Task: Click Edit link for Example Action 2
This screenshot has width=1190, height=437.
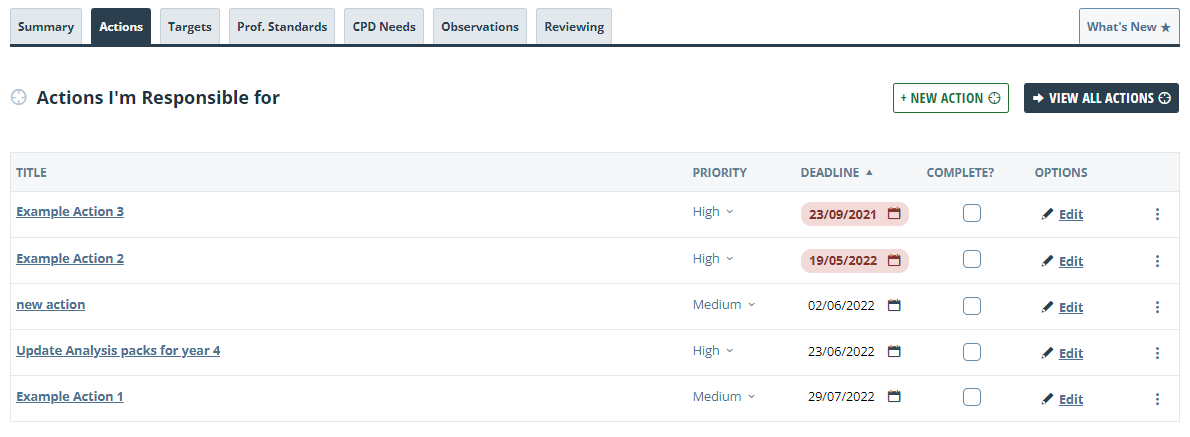Action: click(1071, 261)
